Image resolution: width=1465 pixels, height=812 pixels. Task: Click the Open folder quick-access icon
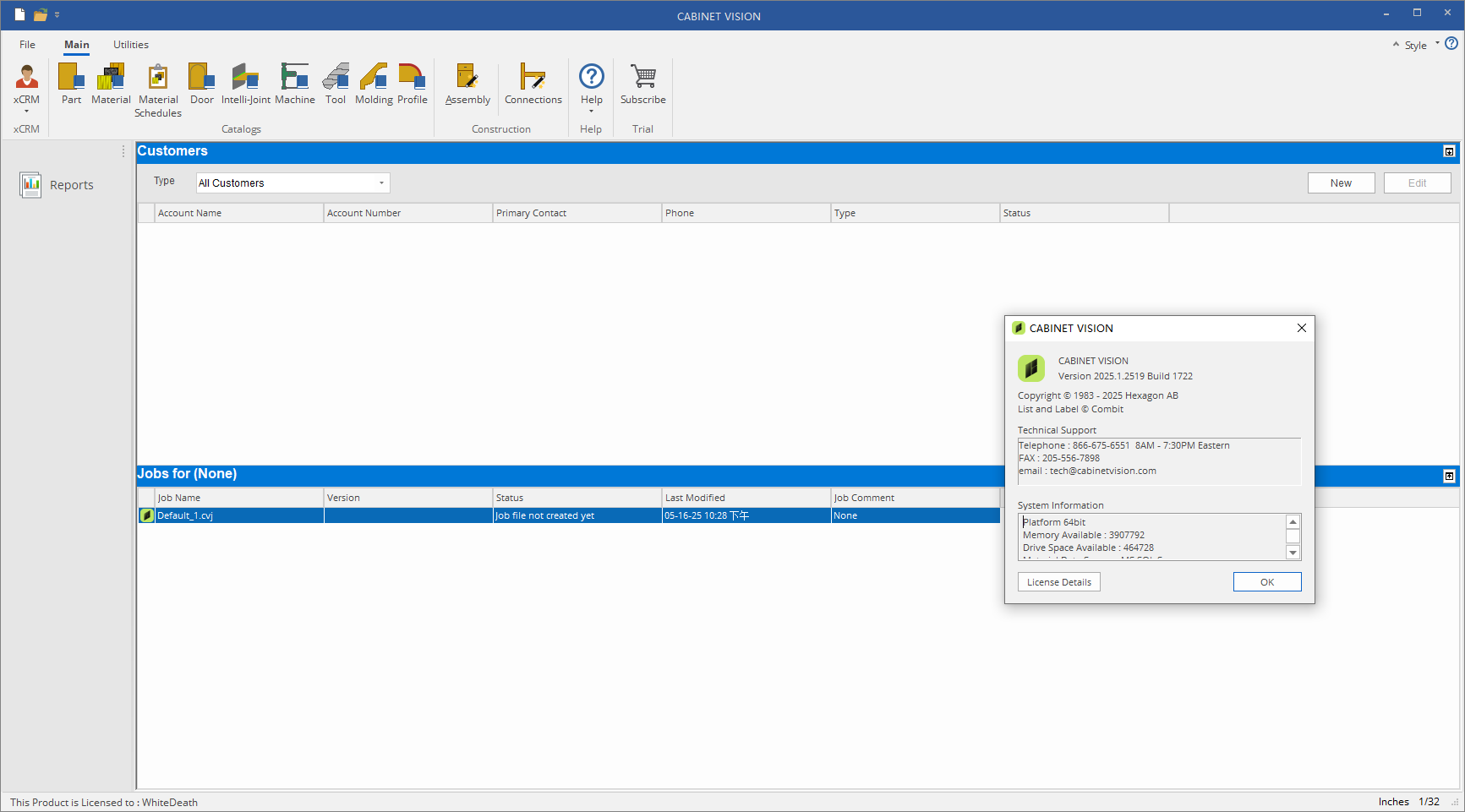coord(40,14)
